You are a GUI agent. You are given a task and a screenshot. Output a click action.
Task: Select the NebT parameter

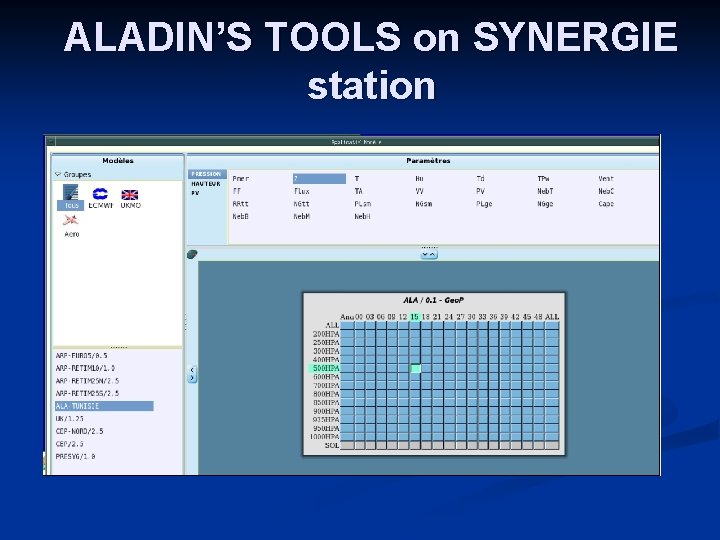(x=546, y=191)
